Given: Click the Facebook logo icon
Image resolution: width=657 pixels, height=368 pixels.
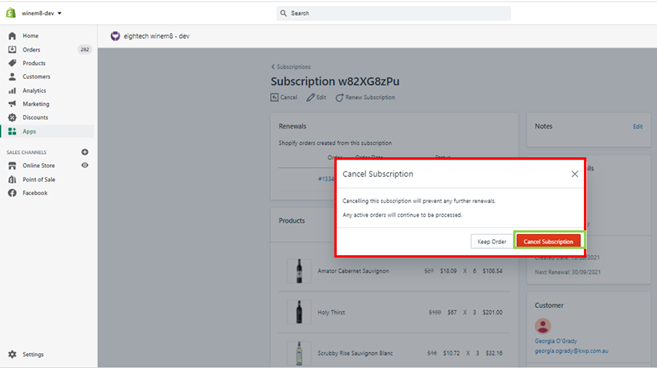Looking at the screenshot, I should [x=12, y=193].
